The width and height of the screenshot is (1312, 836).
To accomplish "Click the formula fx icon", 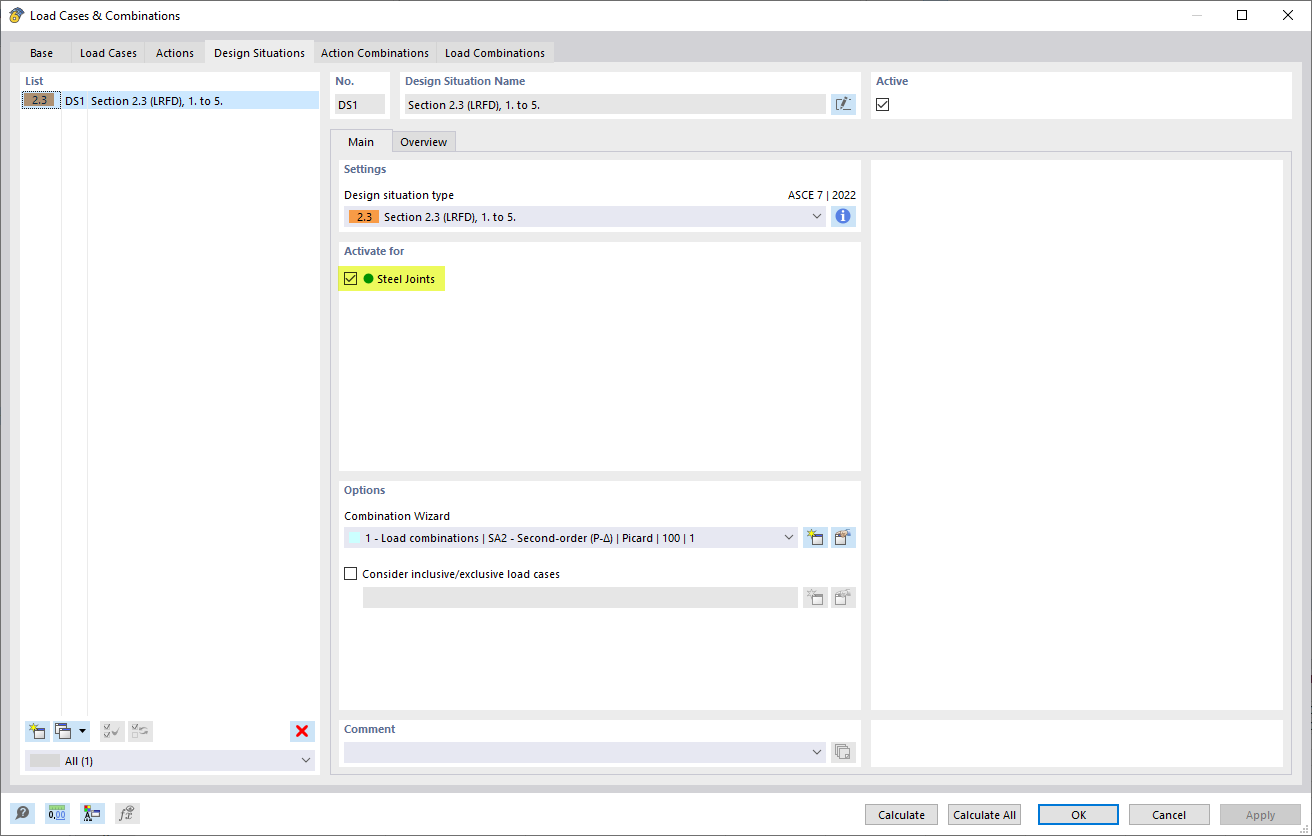I will (x=127, y=814).
